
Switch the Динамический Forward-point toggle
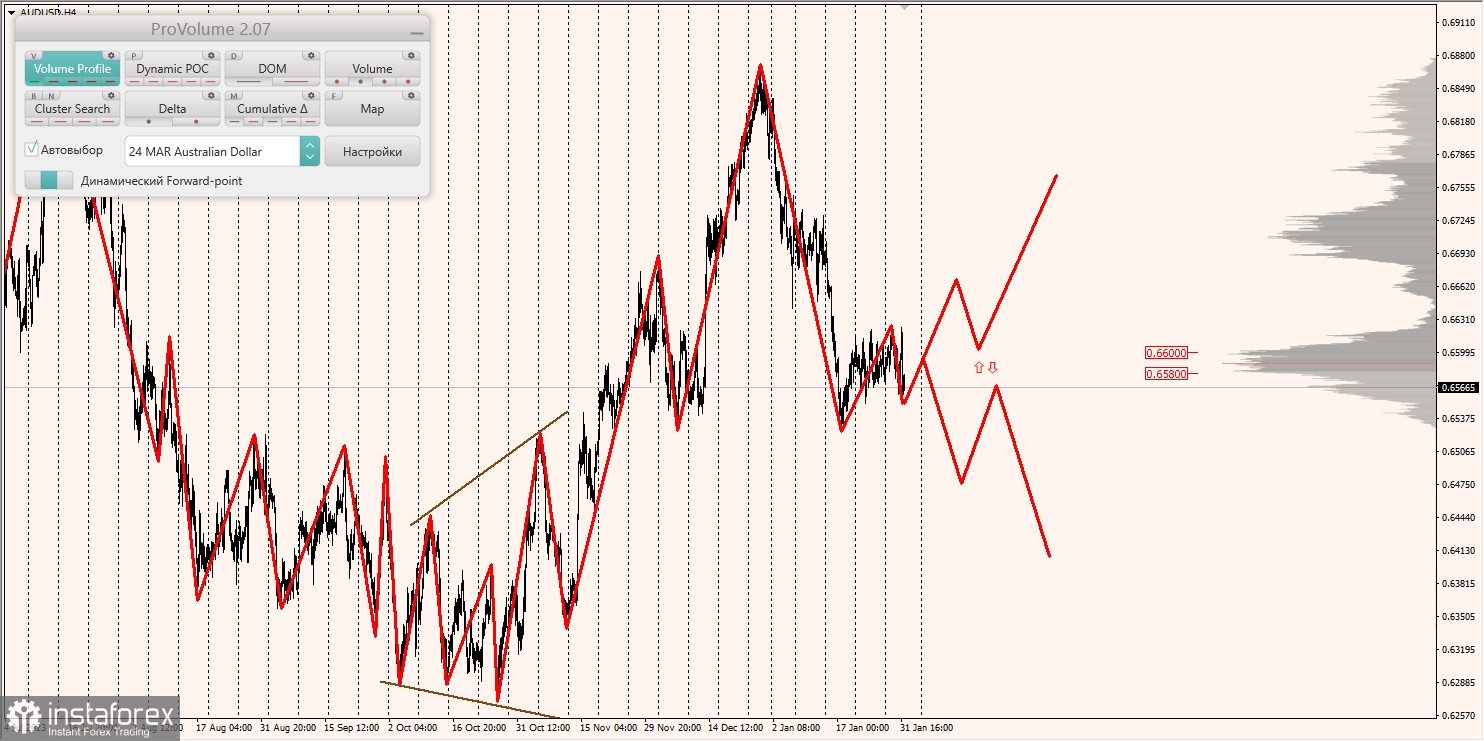[49, 180]
